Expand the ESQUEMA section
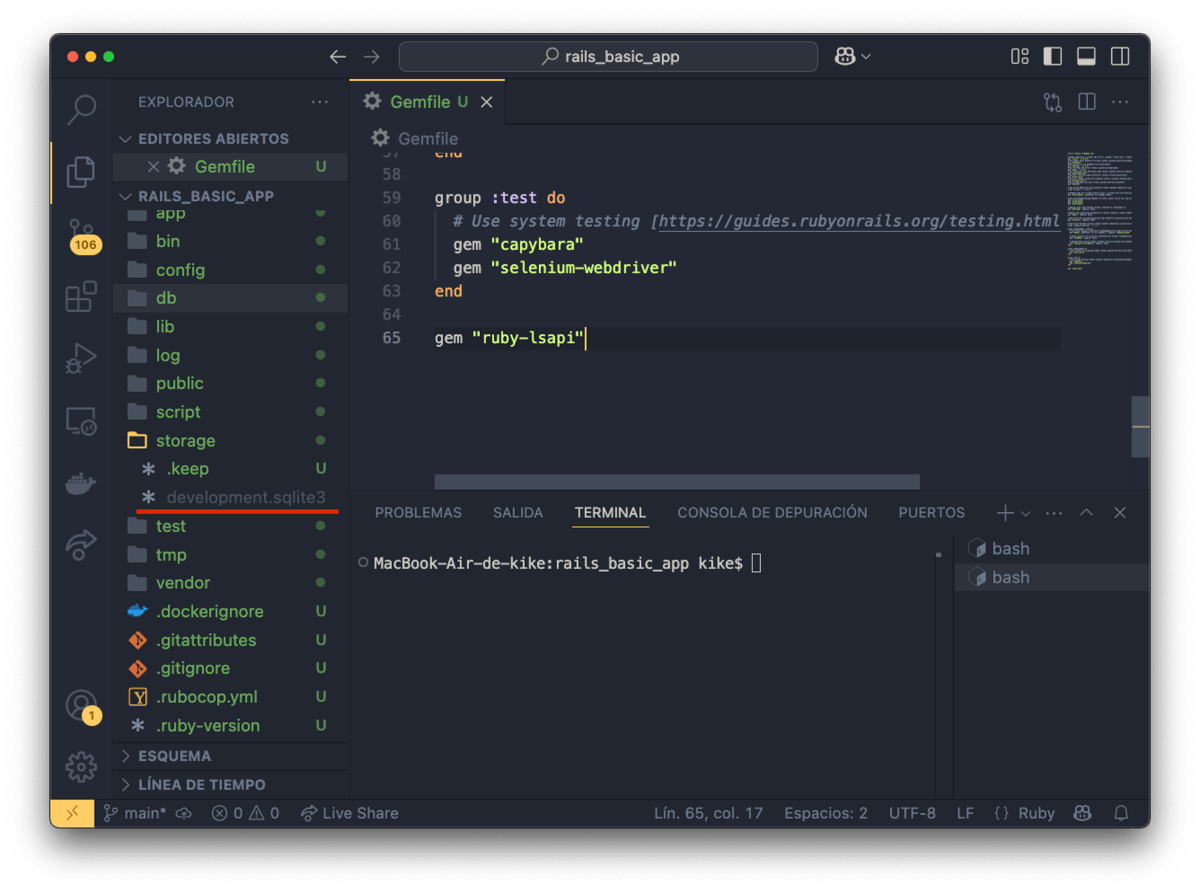 point(174,756)
